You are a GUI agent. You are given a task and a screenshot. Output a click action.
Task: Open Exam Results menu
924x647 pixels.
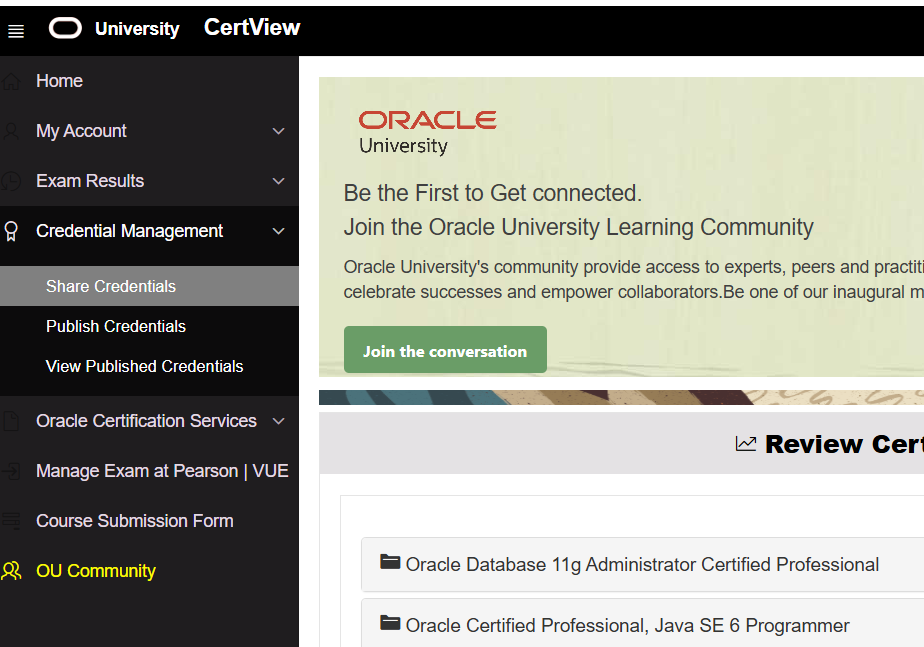(x=149, y=181)
